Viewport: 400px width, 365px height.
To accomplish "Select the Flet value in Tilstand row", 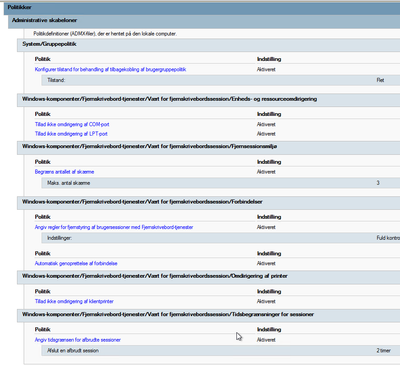I will click(x=380, y=80).
